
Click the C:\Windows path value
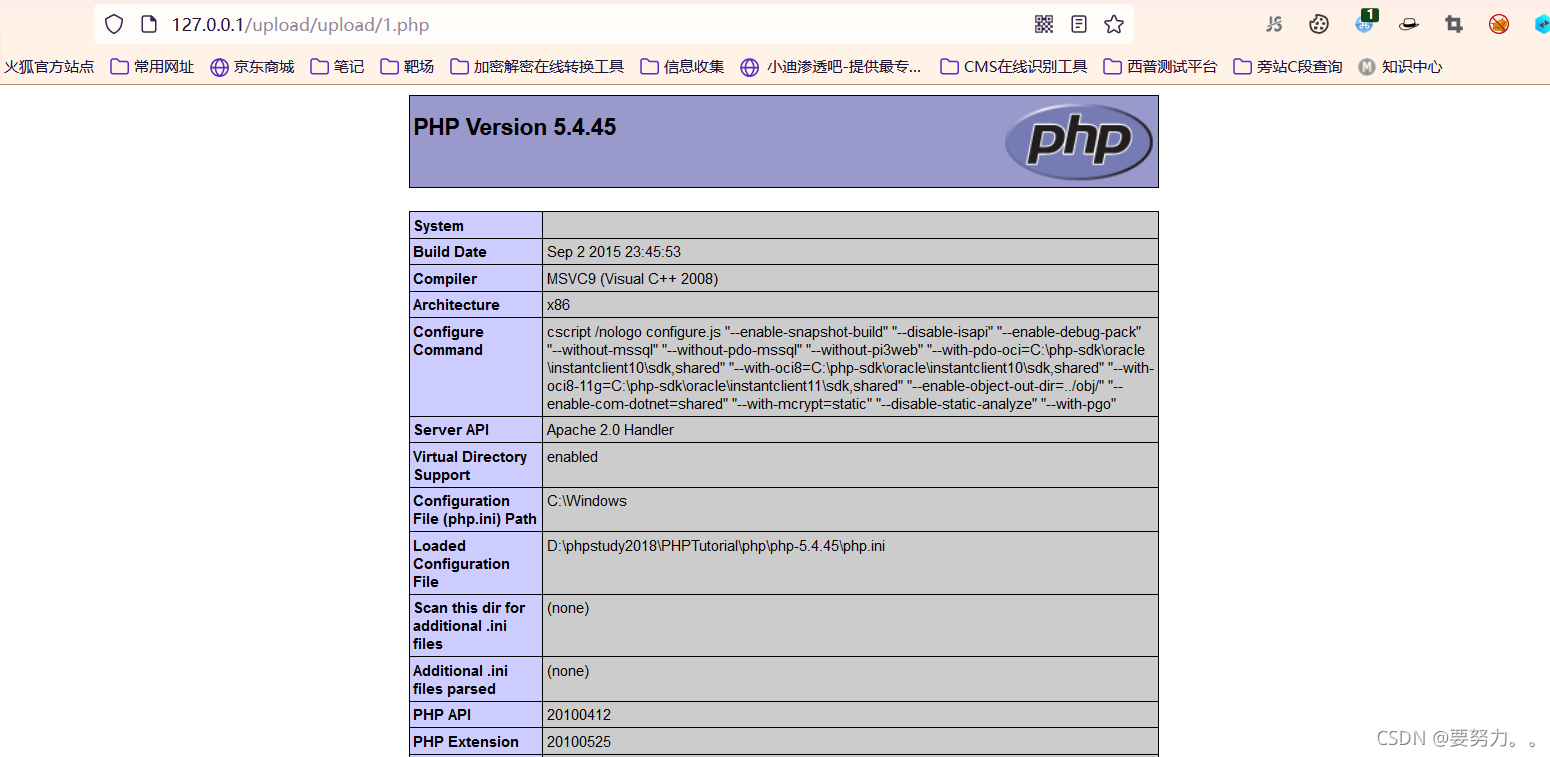pyautogui.click(x=587, y=501)
